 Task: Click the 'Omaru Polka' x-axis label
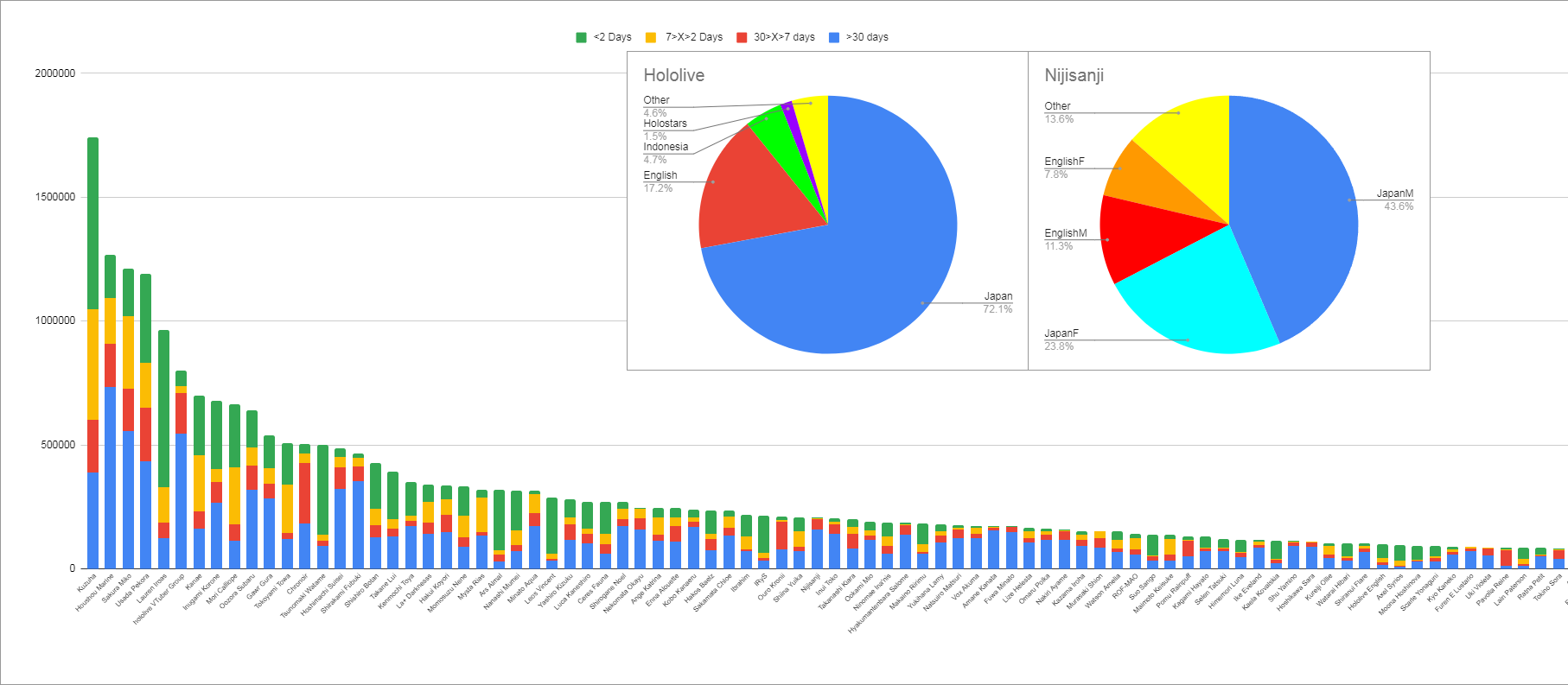point(1034,589)
